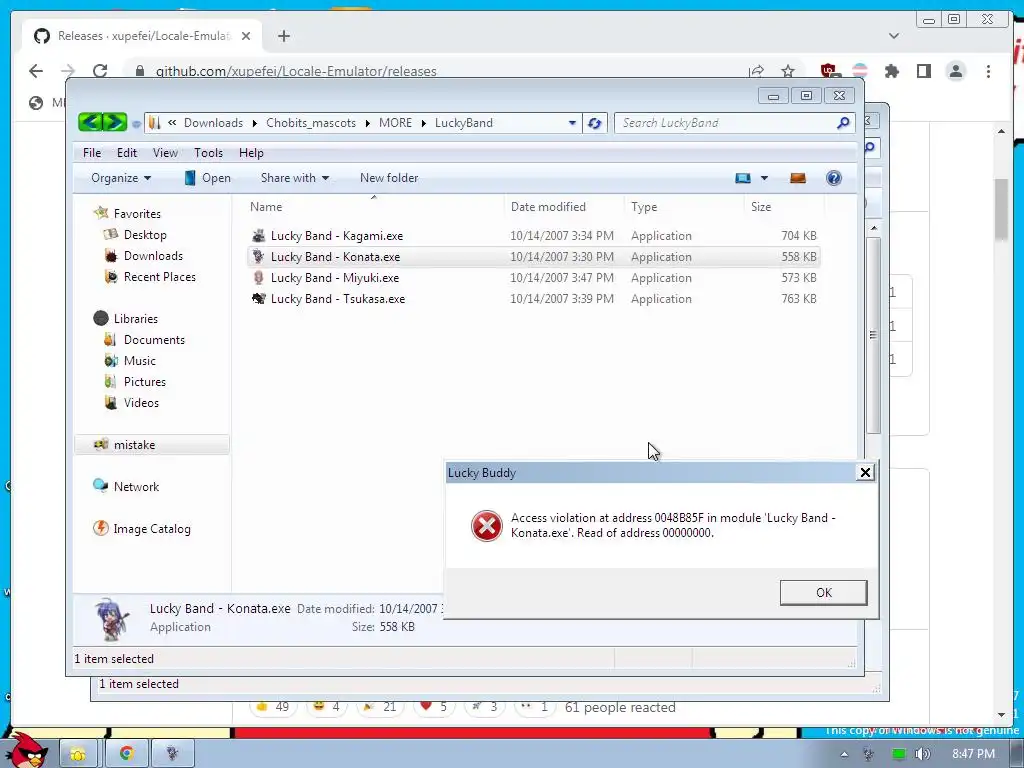Screen dimensions: 1024x768
Task: Click the Explorer forward arrow
Action: click(x=114, y=122)
